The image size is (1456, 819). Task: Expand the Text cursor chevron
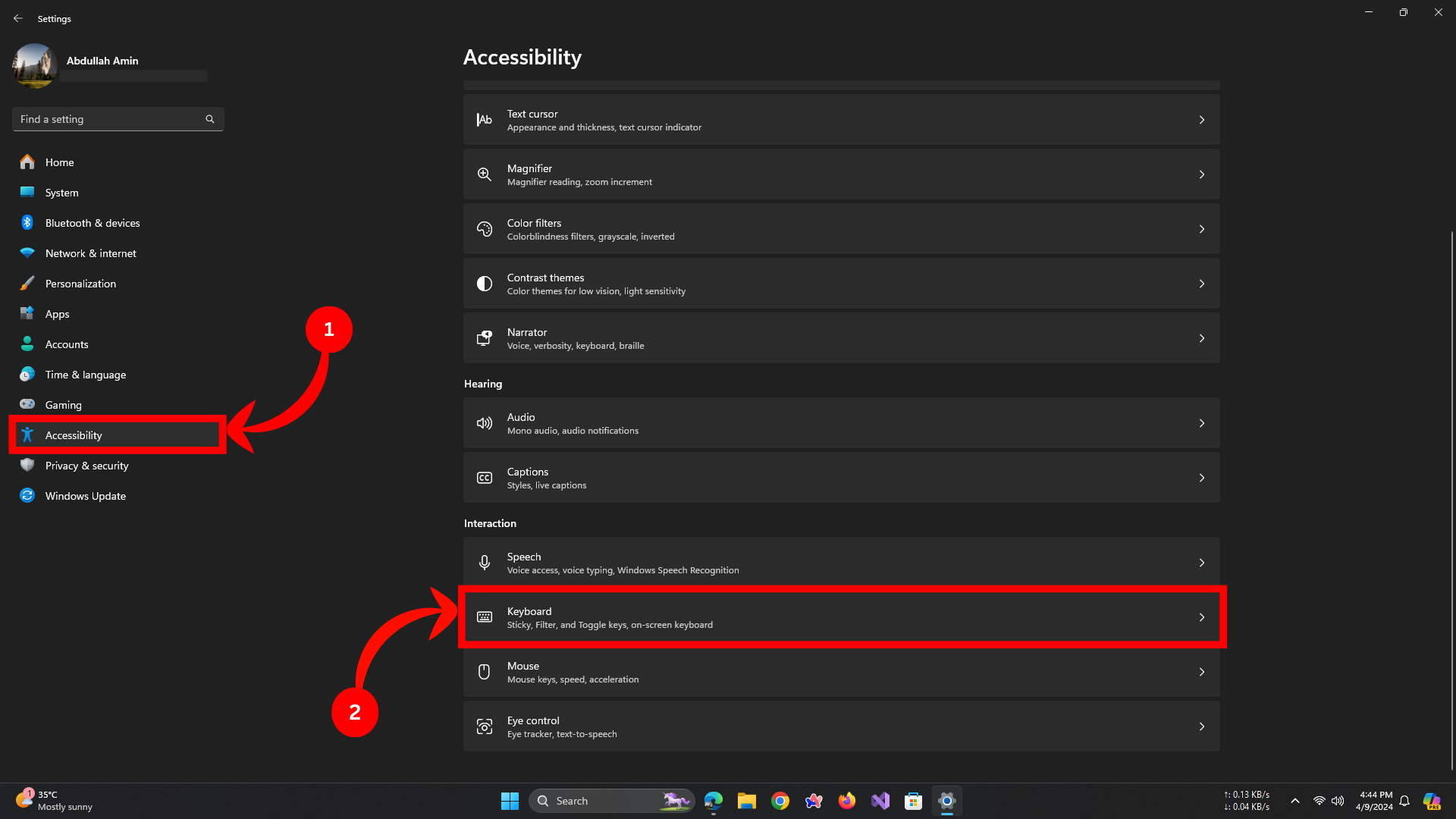click(1201, 120)
